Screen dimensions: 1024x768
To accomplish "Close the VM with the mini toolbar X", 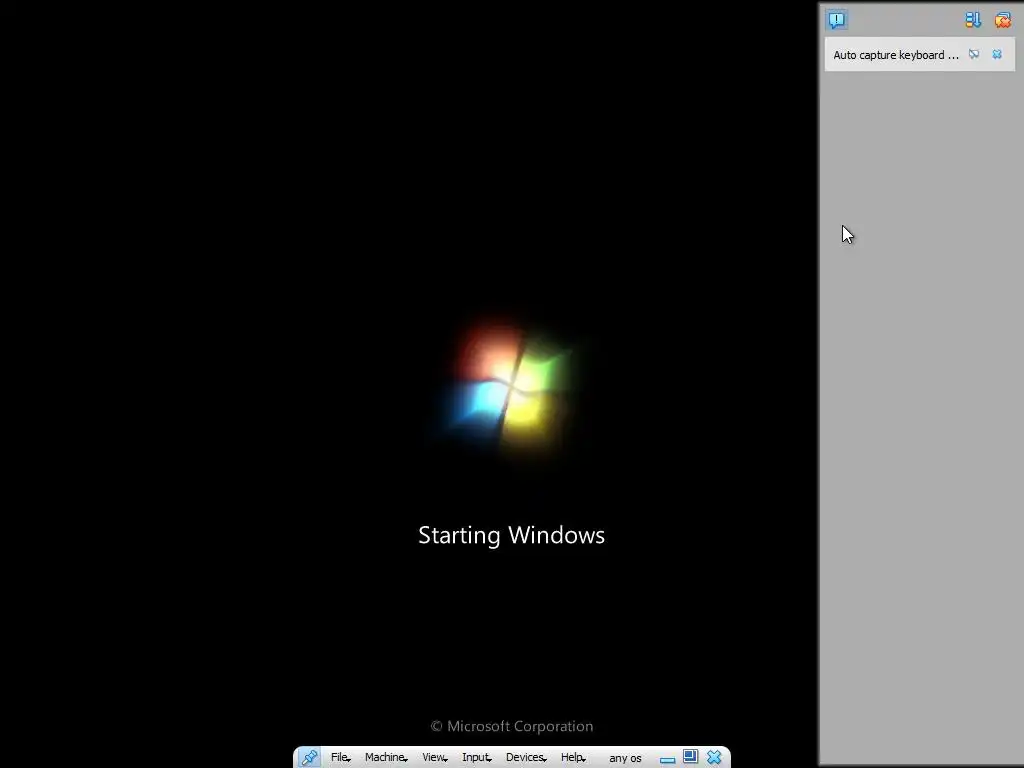I will click(x=714, y=758).
